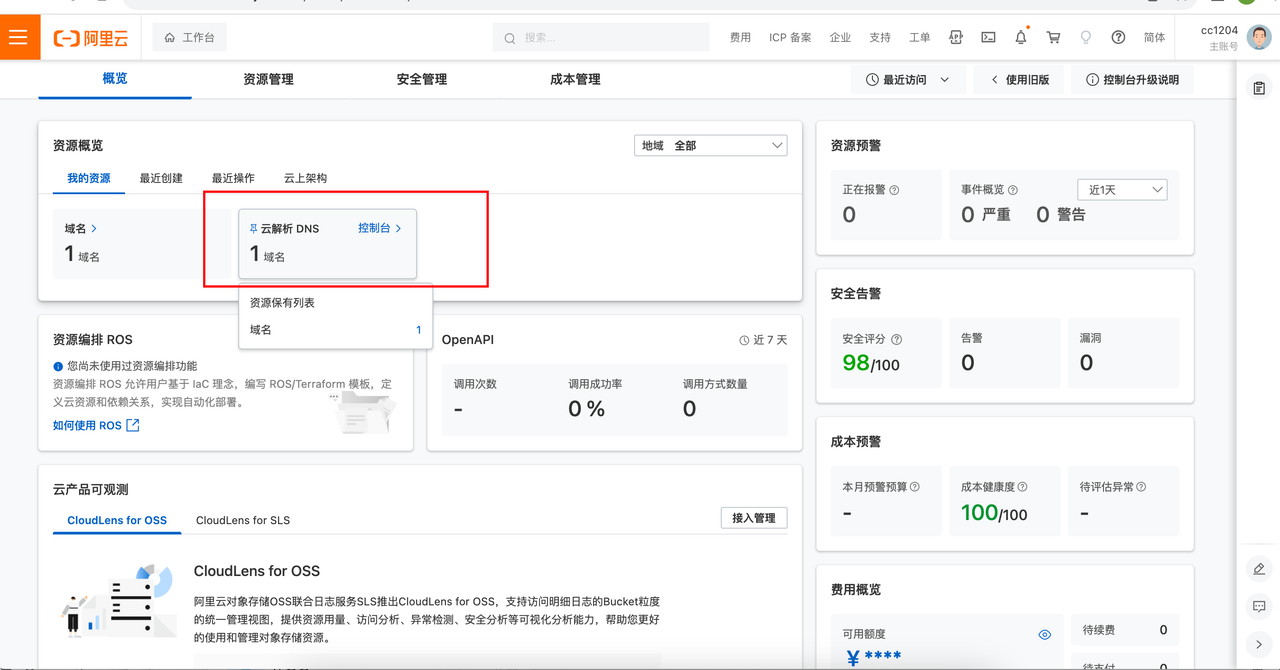1280x670 pixels.
Task: Open the 支持 menu item
Action: click(x=880, y=38)
